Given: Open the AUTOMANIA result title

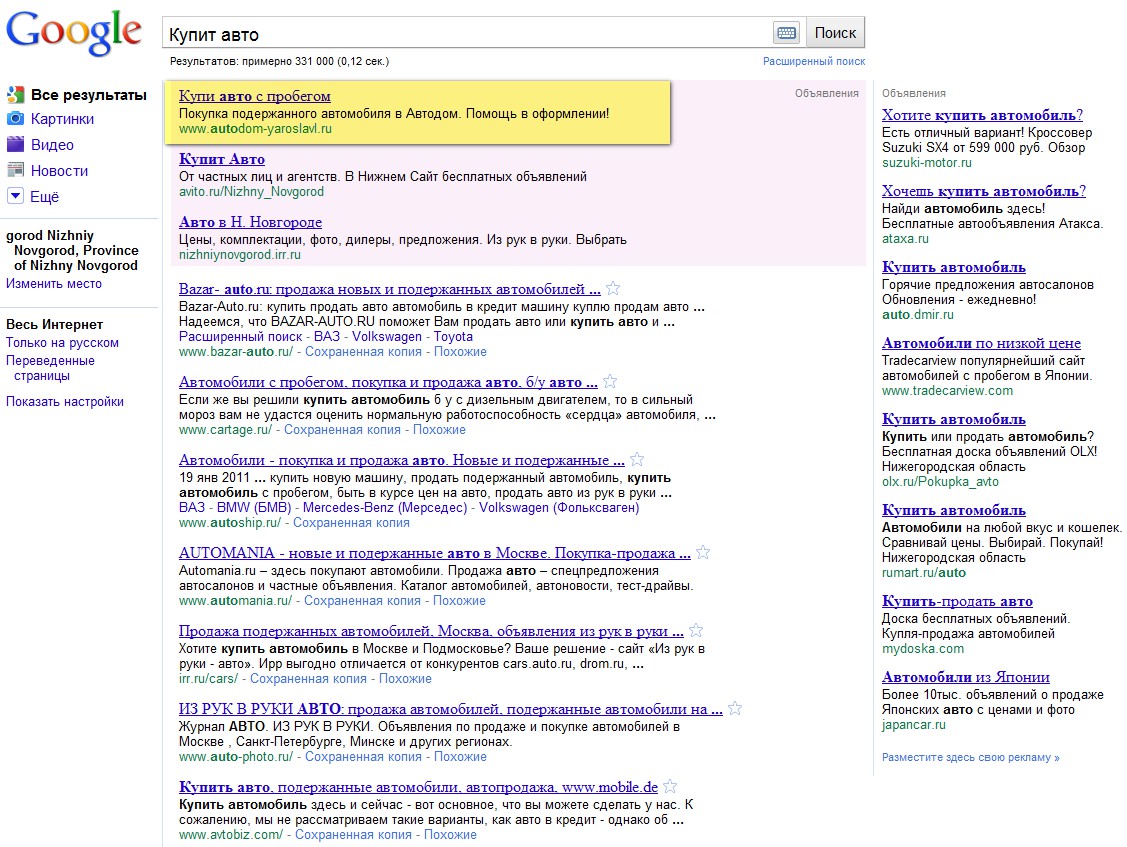Looking at the screenshot, I should pyautogui.click(x=434, y=553).
